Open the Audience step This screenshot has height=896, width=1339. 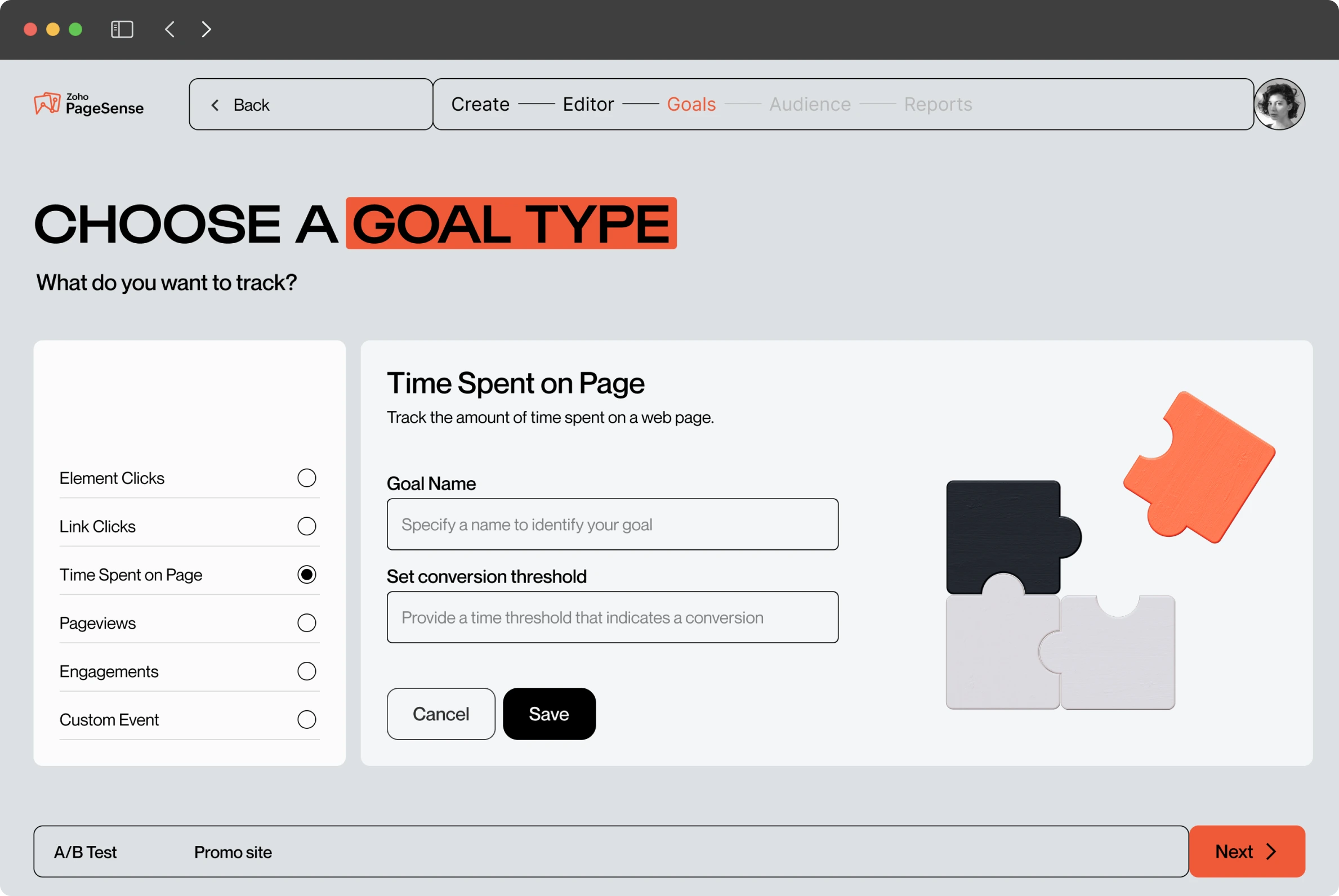[x=810, y=104]
